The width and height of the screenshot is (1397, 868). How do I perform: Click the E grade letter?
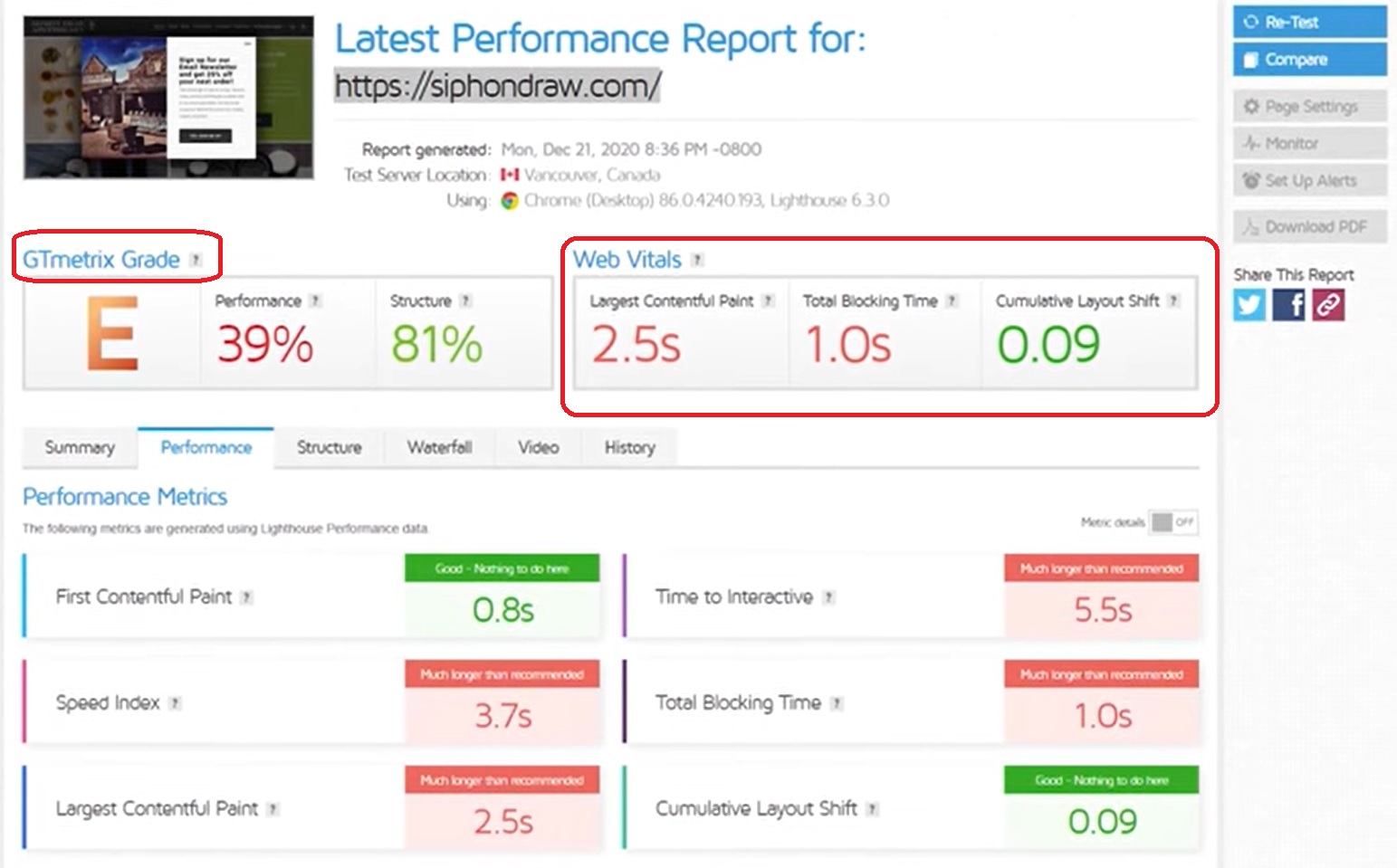(112, 334)
